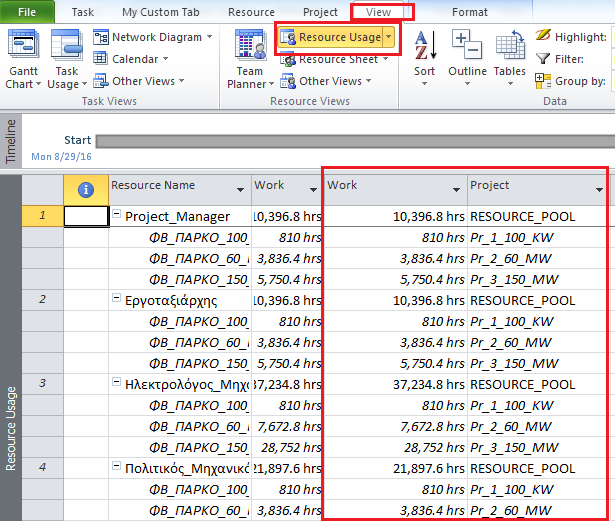Expand Other Views arrow in Resource Views

coord(368,81)
